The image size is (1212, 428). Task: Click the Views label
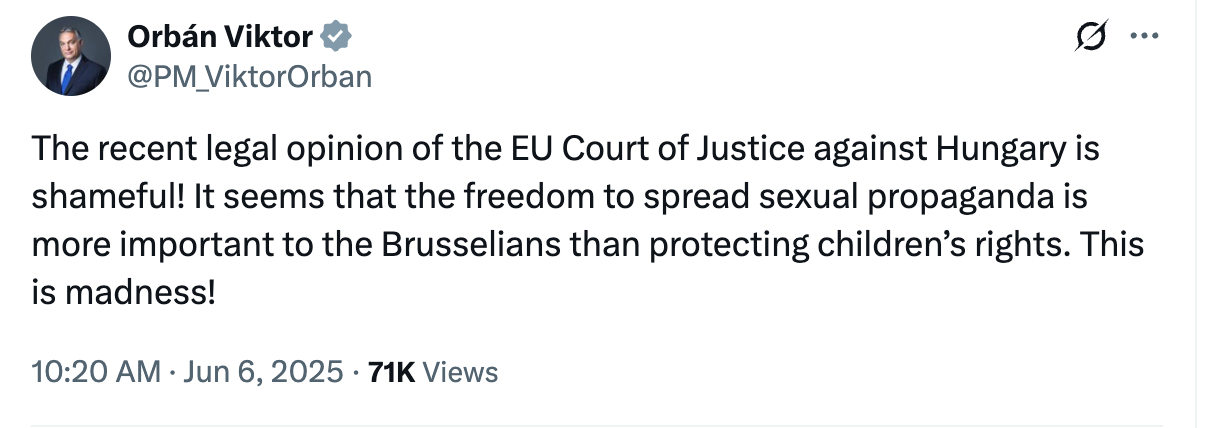point(460,372)
